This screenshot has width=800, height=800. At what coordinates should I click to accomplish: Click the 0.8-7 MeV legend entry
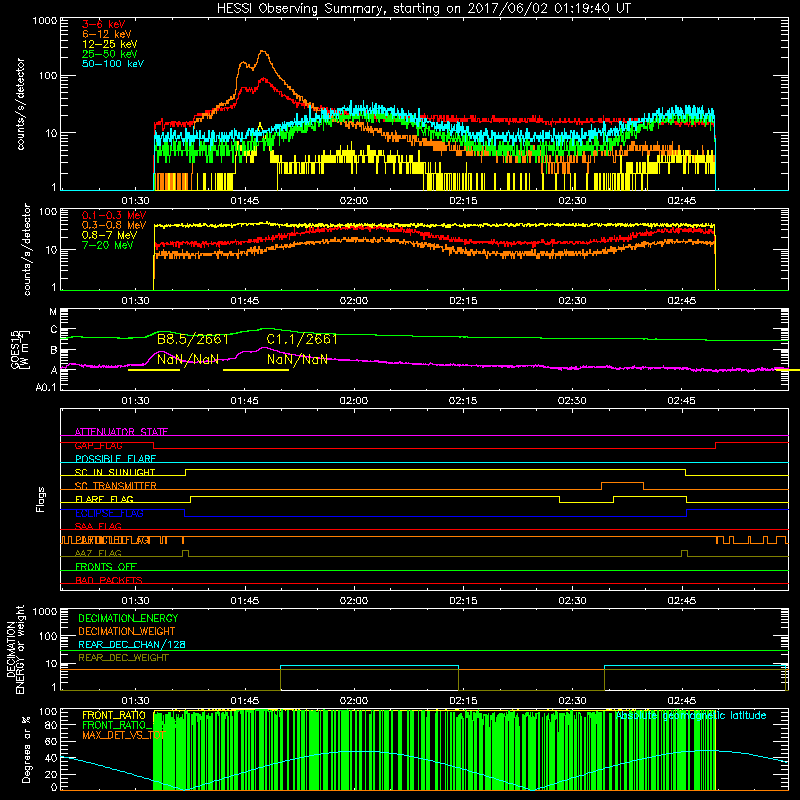109,235
